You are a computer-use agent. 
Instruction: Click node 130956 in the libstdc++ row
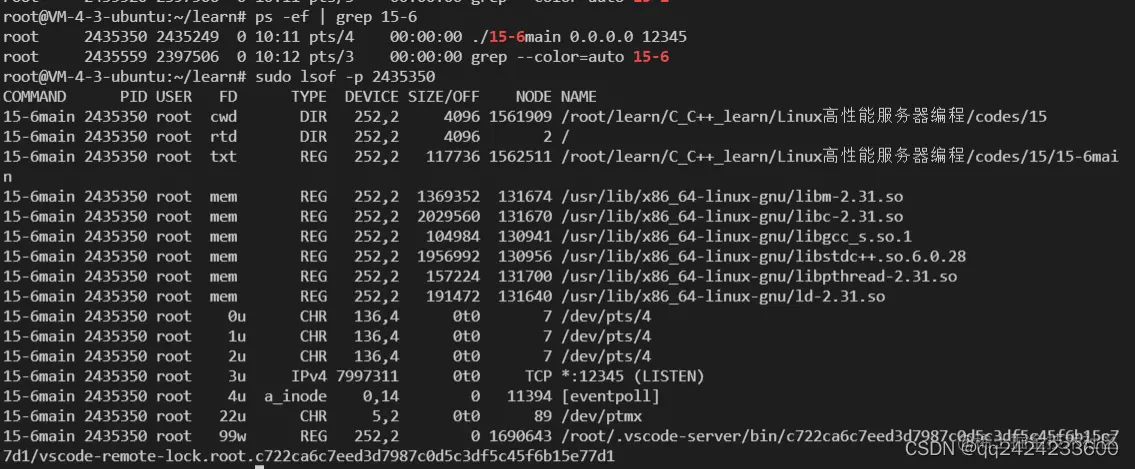pos(525,257)
